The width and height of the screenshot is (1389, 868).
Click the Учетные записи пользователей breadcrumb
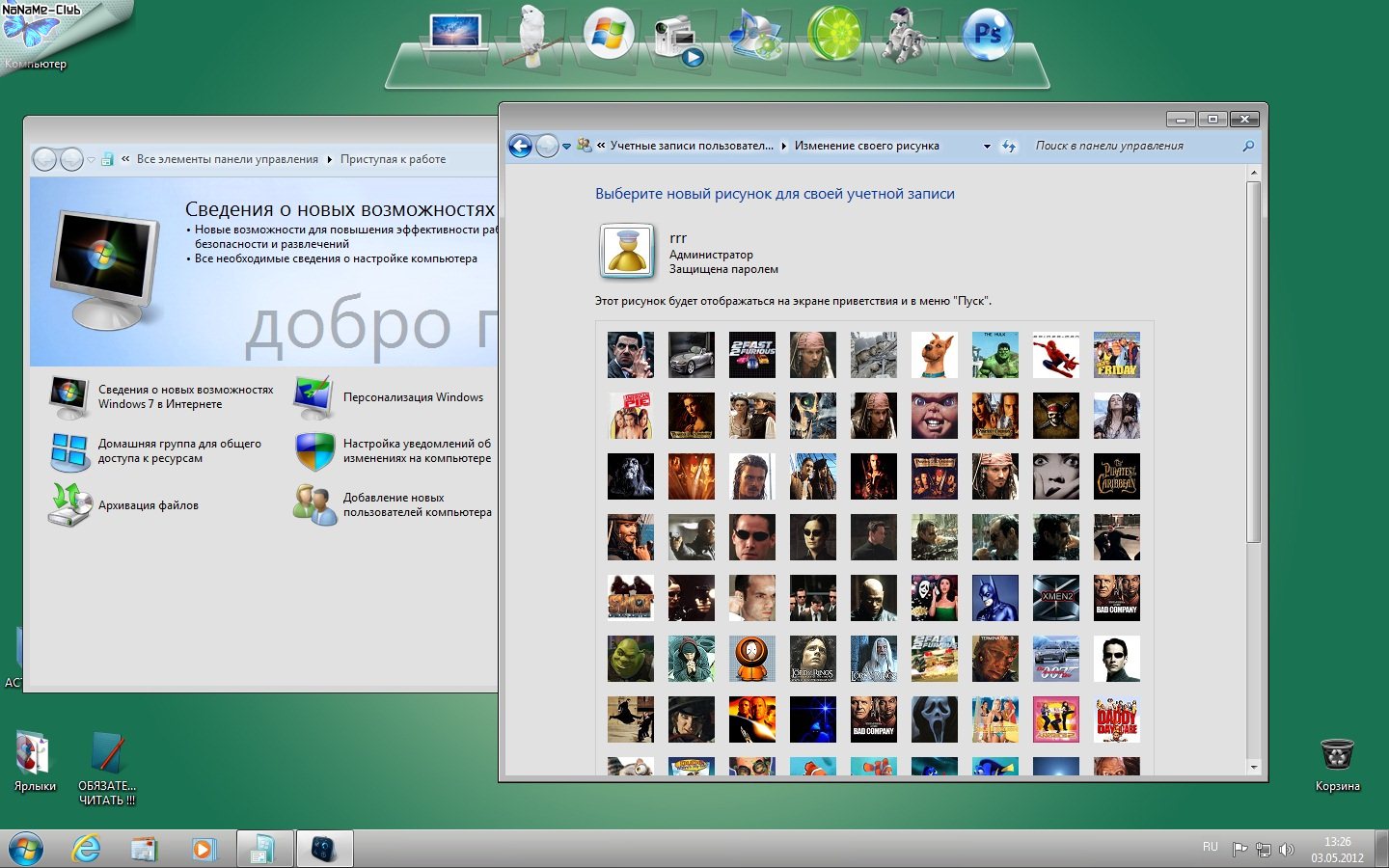click(691, 146)
